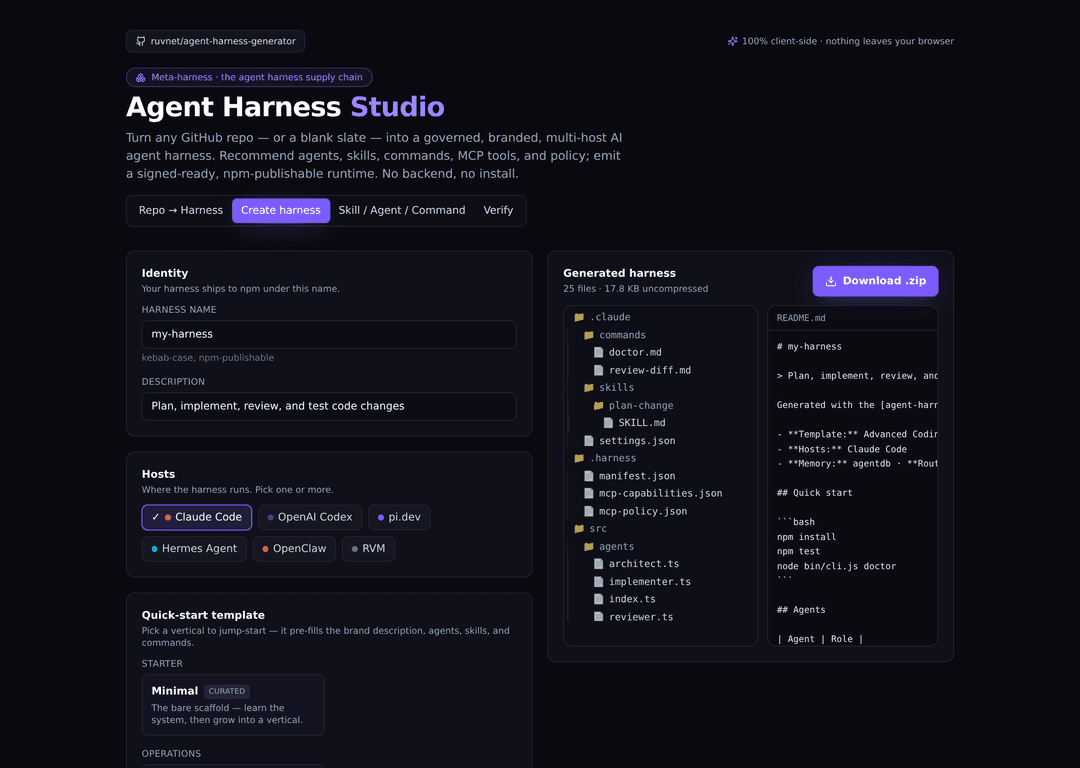
Task: Open the ruvnet/agent-harness-generator GitHub link
Action: [215, 41]
